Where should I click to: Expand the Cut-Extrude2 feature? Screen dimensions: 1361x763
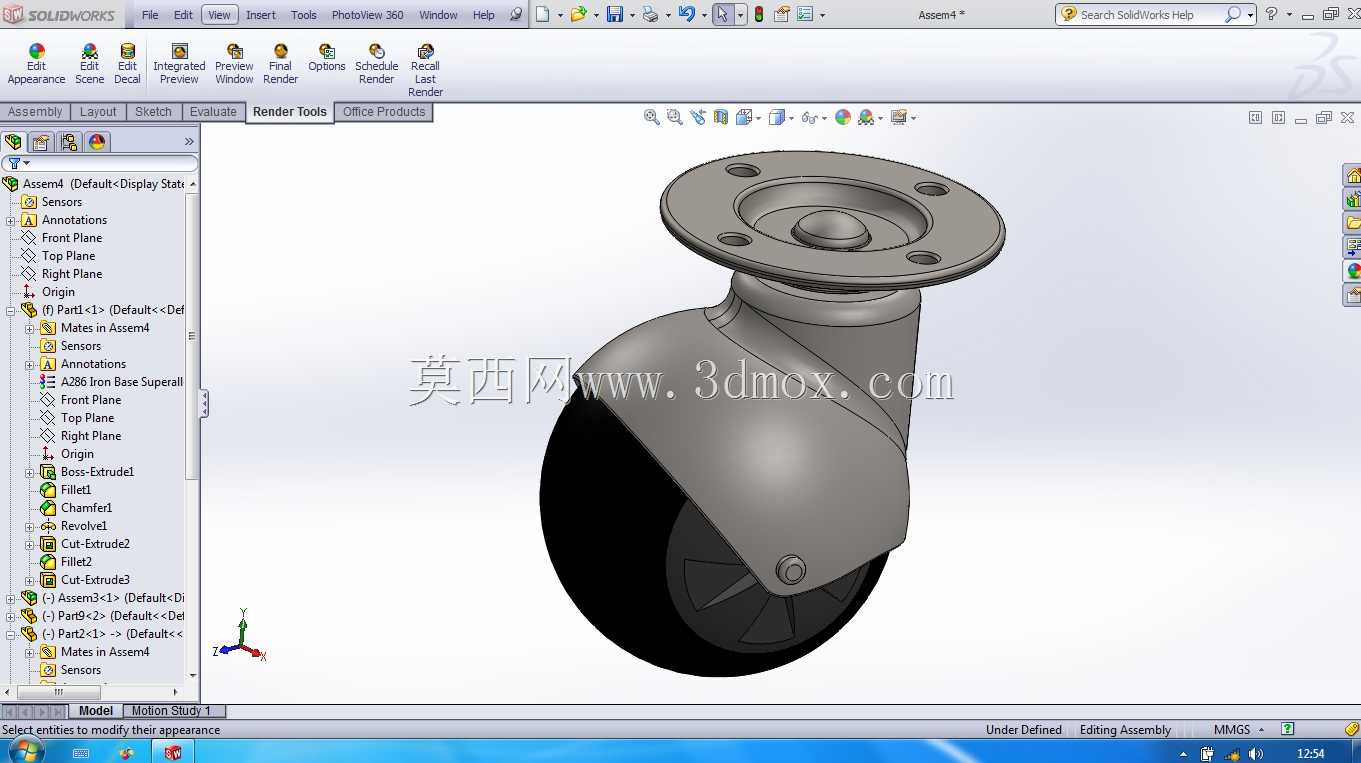30,544
